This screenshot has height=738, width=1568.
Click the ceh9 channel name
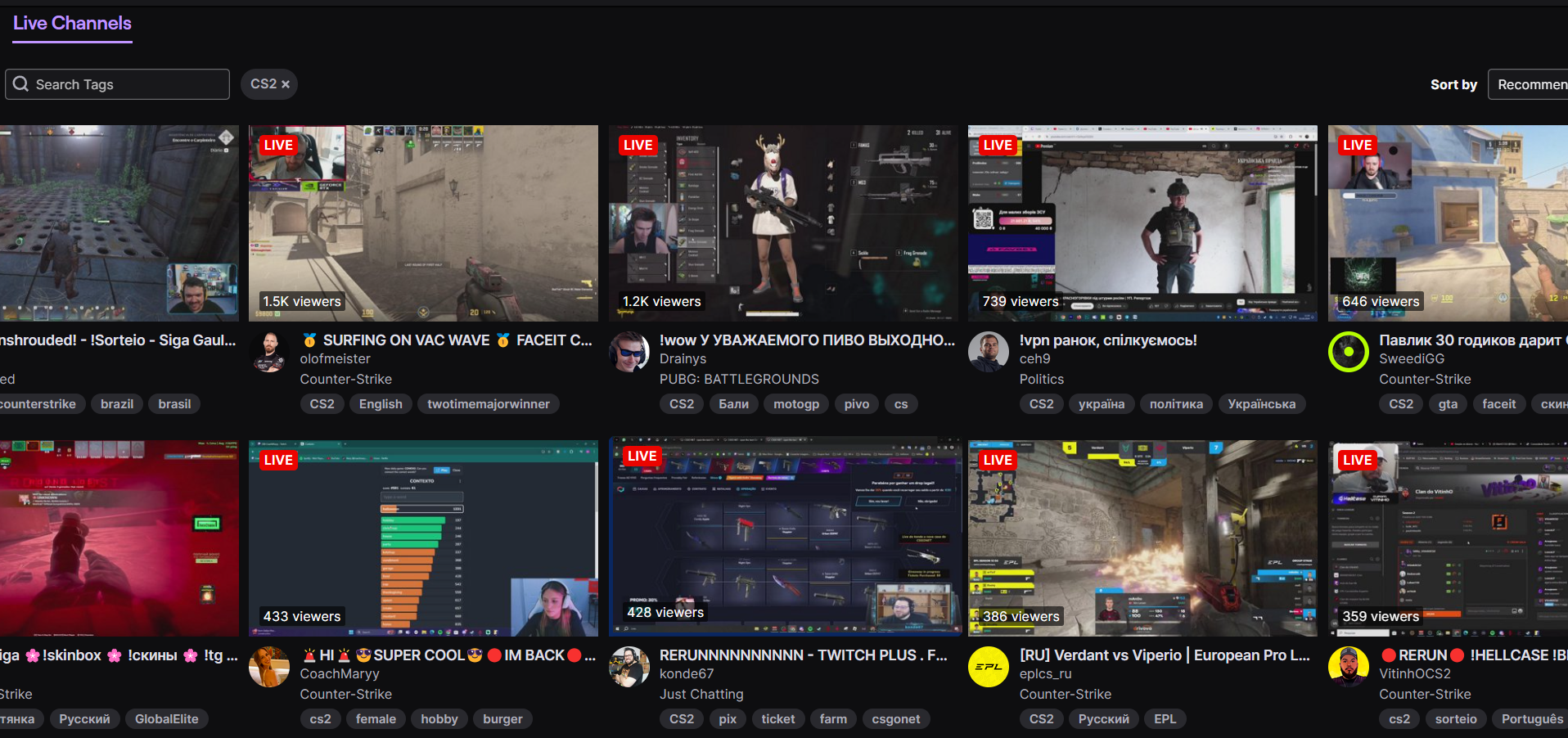click(1034, 359)
